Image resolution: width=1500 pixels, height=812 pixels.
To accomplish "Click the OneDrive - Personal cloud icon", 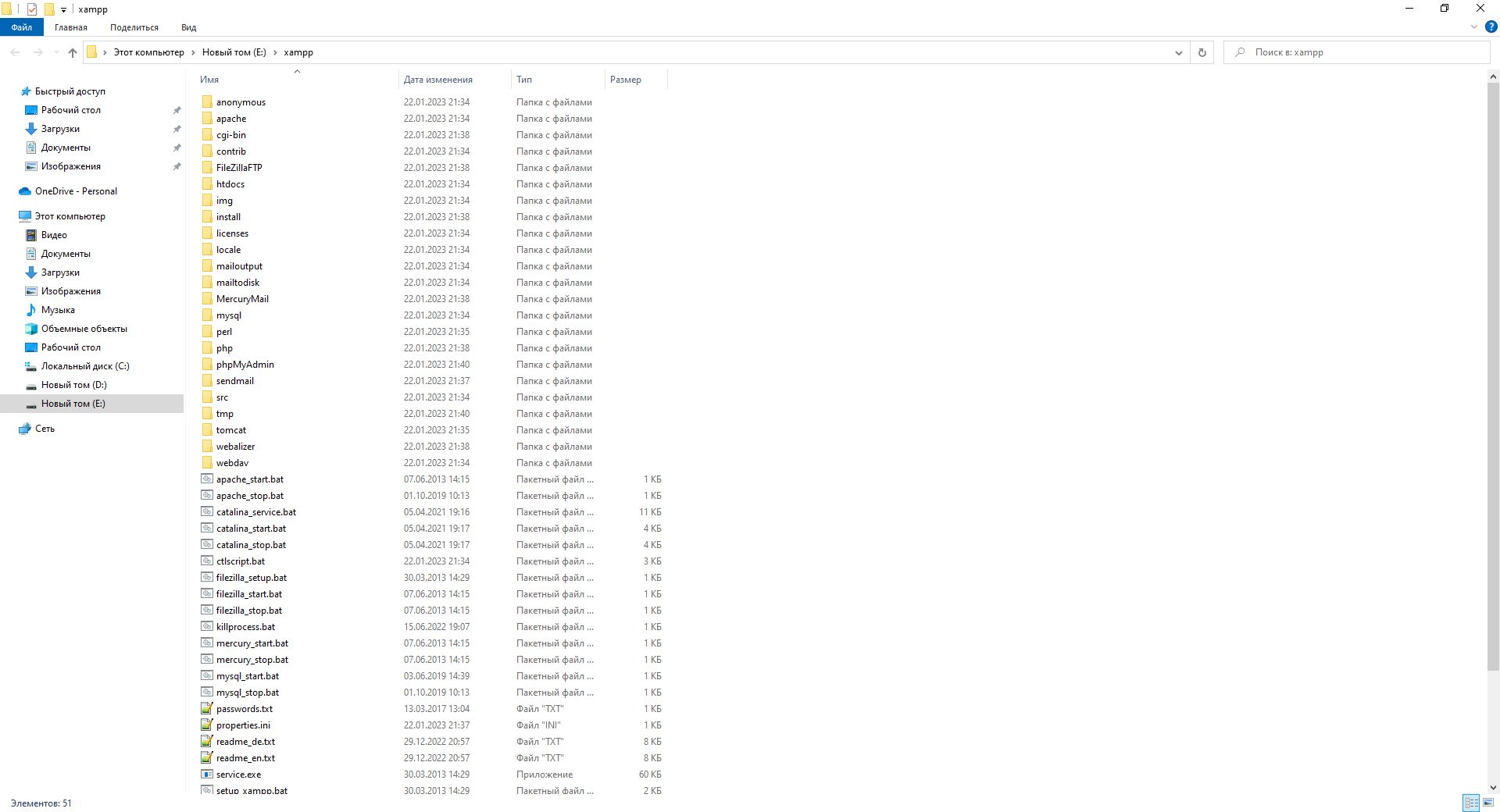I will [25, 191].
